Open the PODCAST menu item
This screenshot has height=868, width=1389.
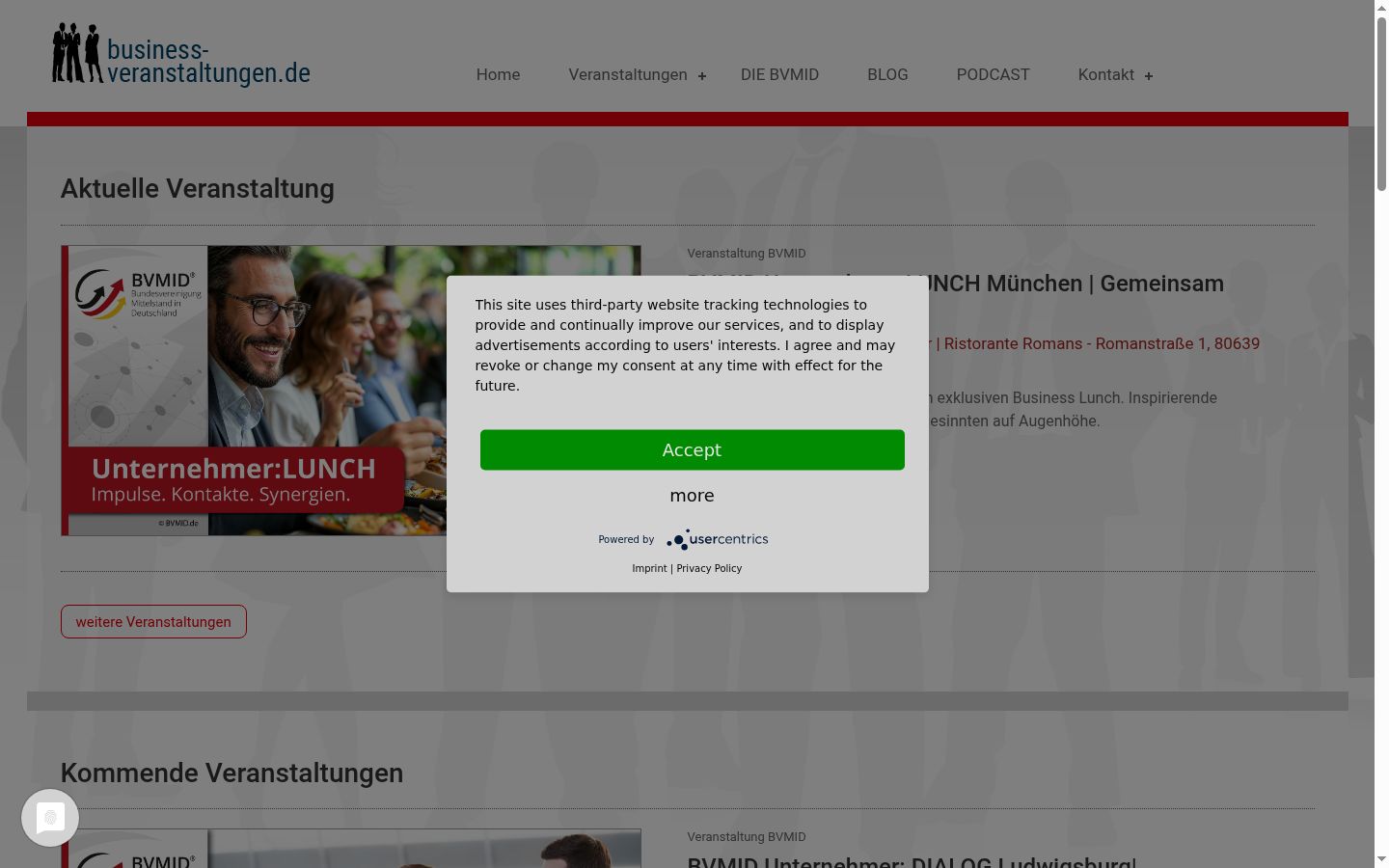pyautogui.click(x=994, y=75)
